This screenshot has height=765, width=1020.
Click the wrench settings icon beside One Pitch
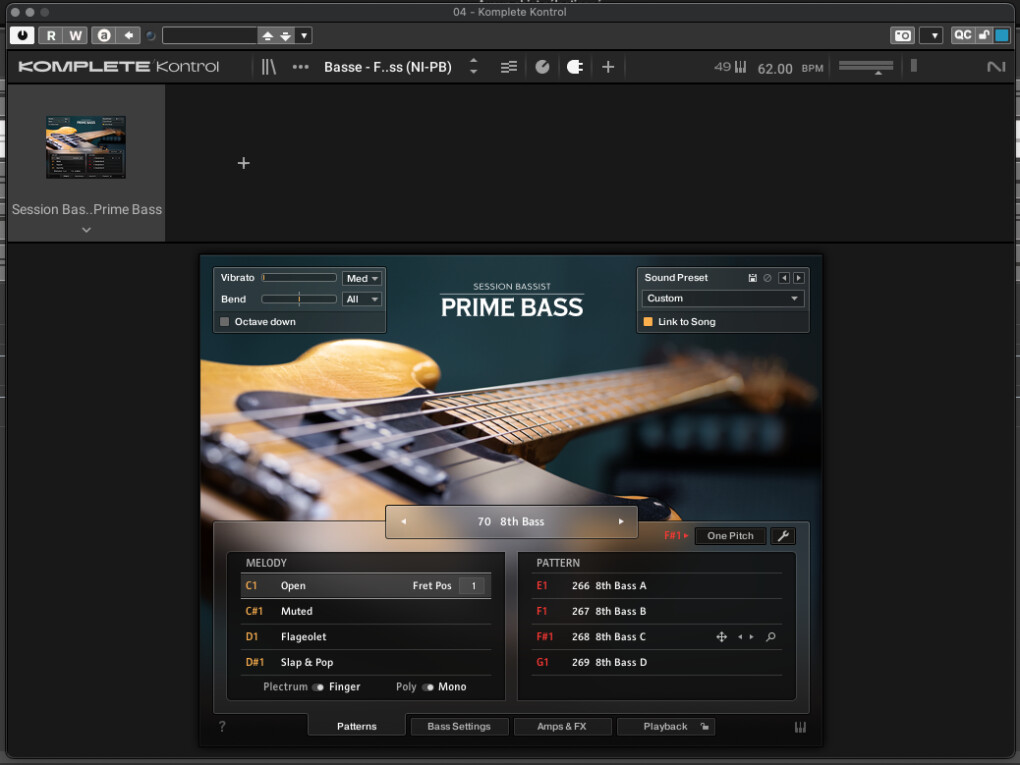(783, 536)
